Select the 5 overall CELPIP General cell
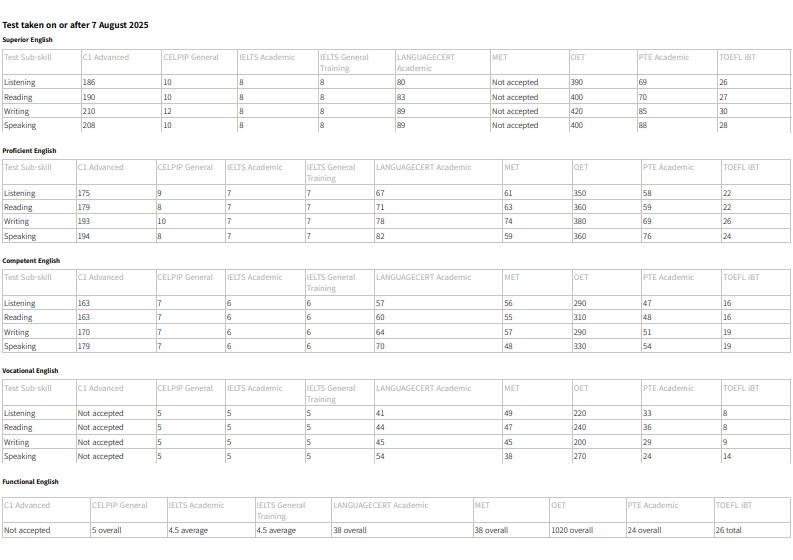The image size is (793, 560). point(107,530)
